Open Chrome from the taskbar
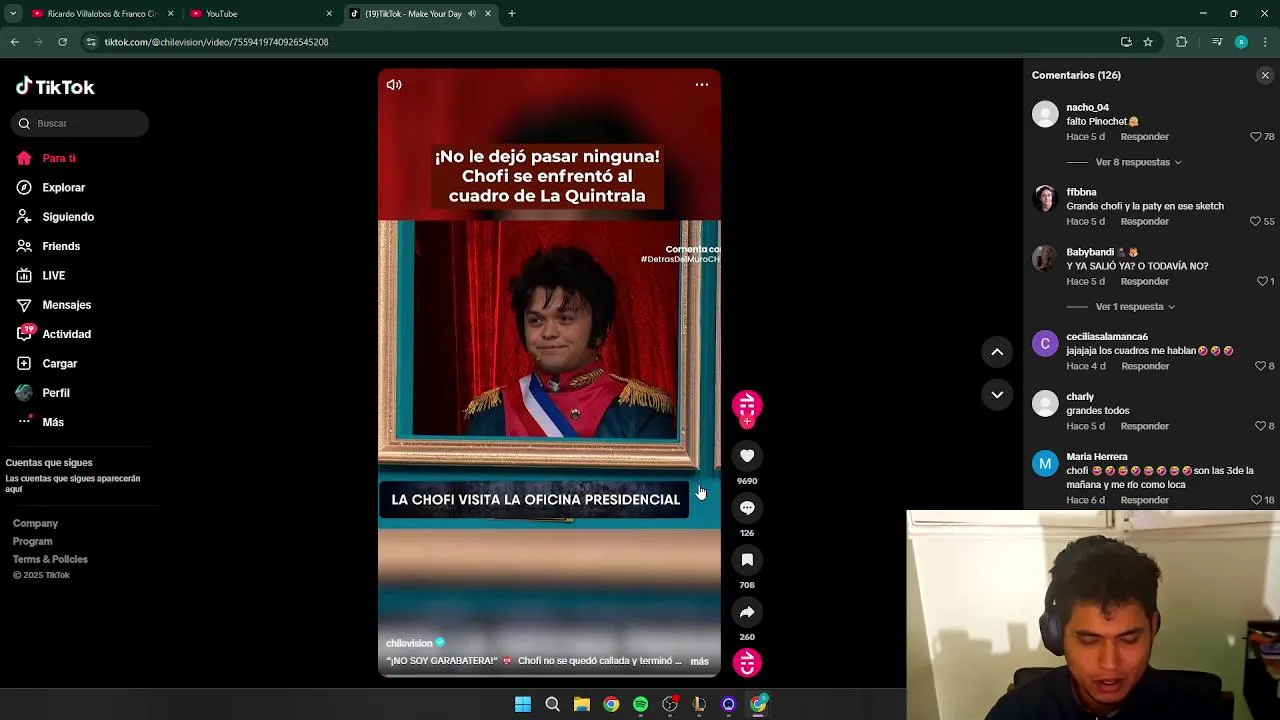Screen dimensions: 1280x720 611,705
